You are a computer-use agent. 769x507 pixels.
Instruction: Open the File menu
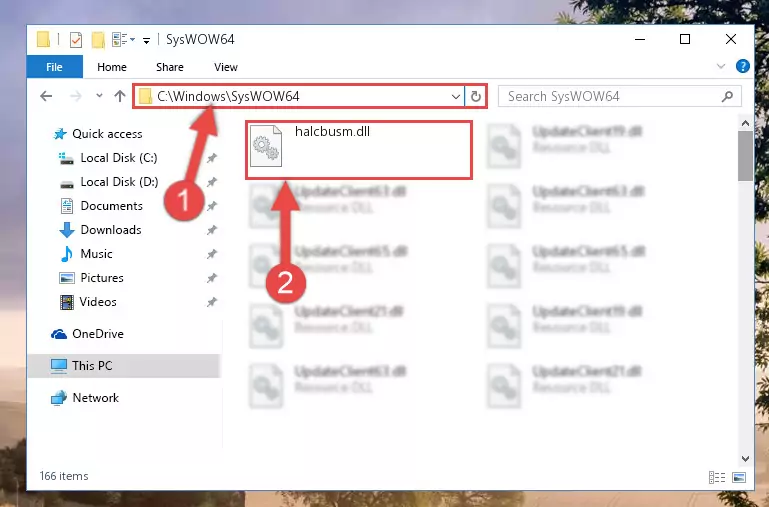pos(54,67)
